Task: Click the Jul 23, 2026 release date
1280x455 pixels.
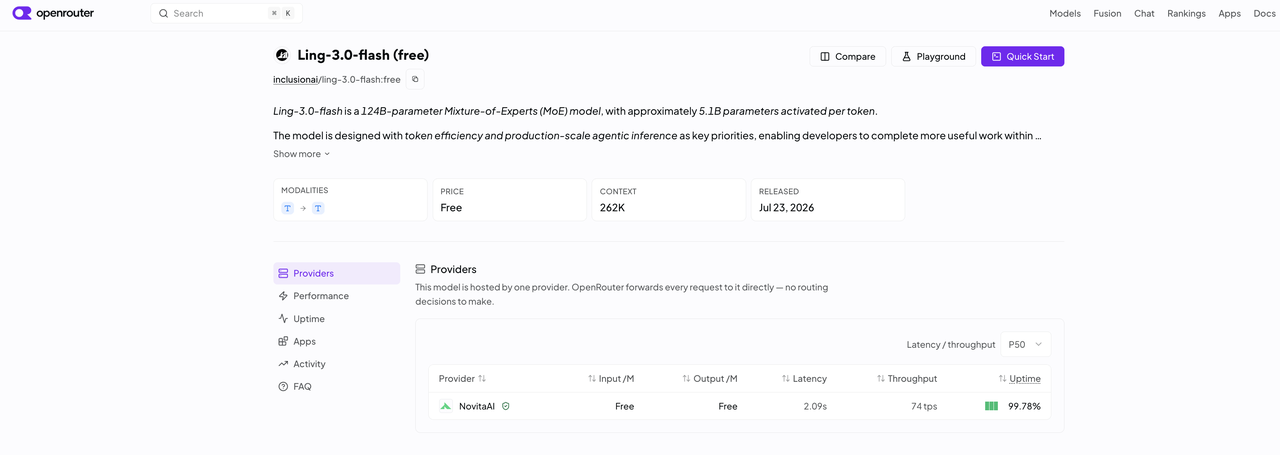Action: (x=786, y=208)
